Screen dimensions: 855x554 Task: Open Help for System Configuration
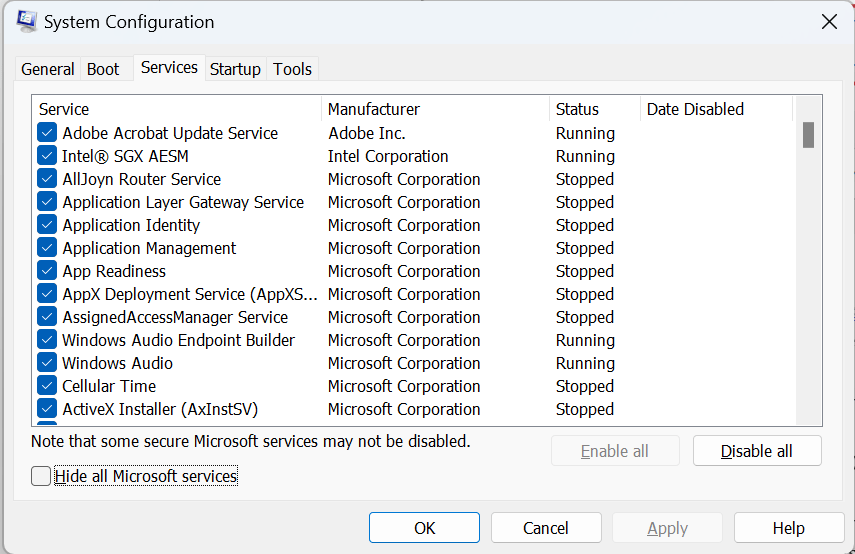pos(789,527)
